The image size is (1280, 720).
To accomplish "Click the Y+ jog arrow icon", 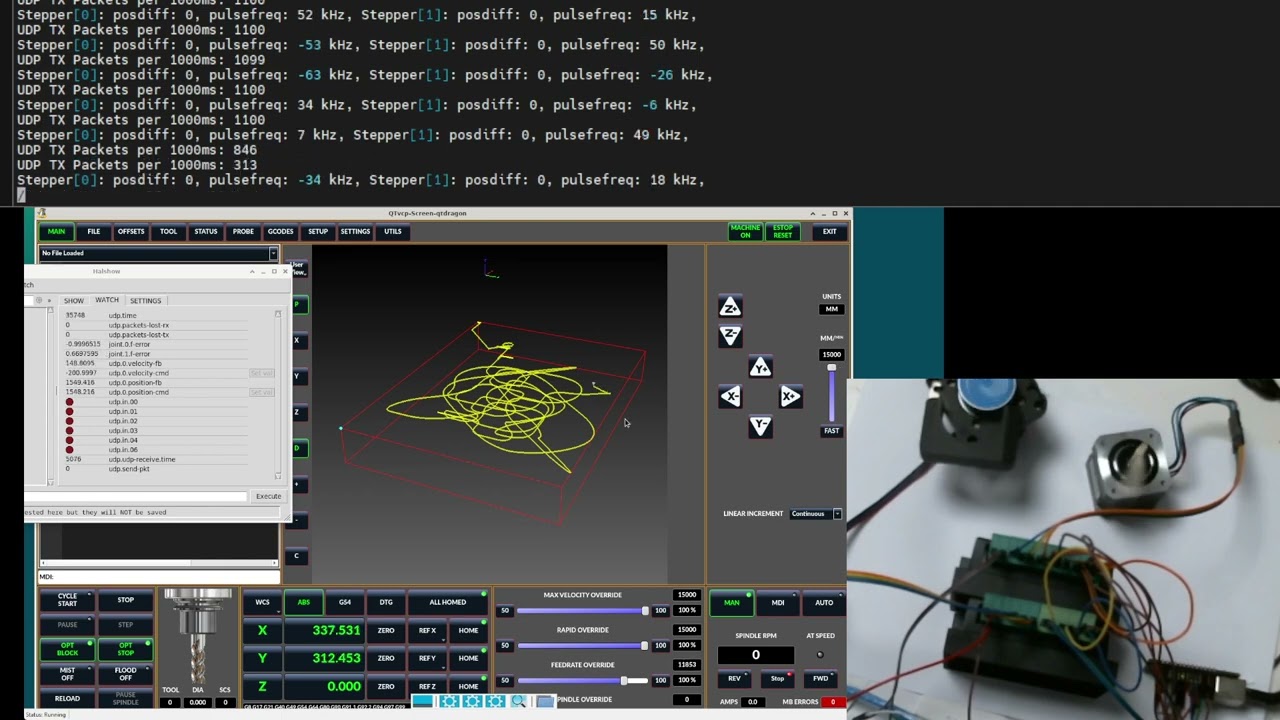I will (760, 367).
